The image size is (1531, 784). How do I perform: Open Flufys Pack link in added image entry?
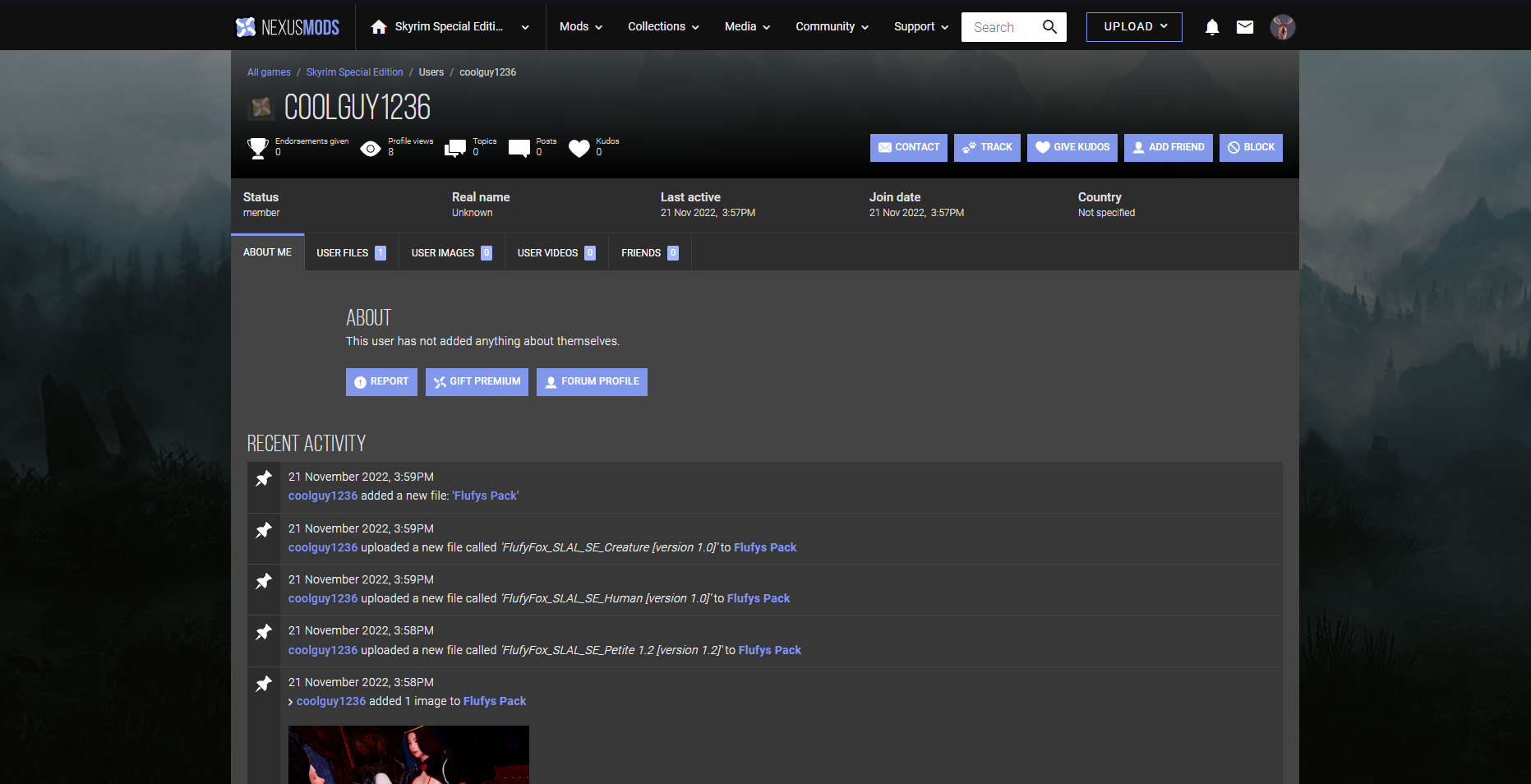(x=495, y=701)
